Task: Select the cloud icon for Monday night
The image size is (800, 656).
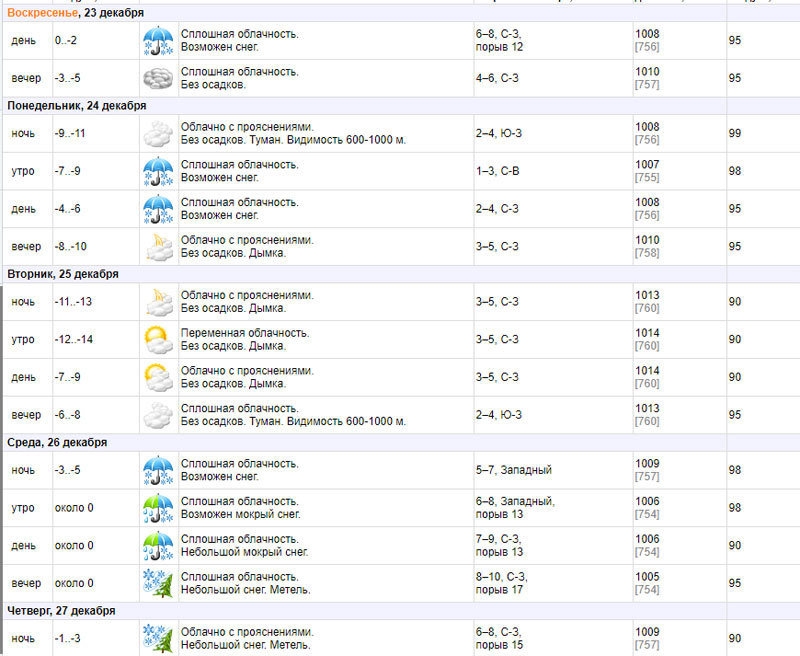Action: click(158, 134)
